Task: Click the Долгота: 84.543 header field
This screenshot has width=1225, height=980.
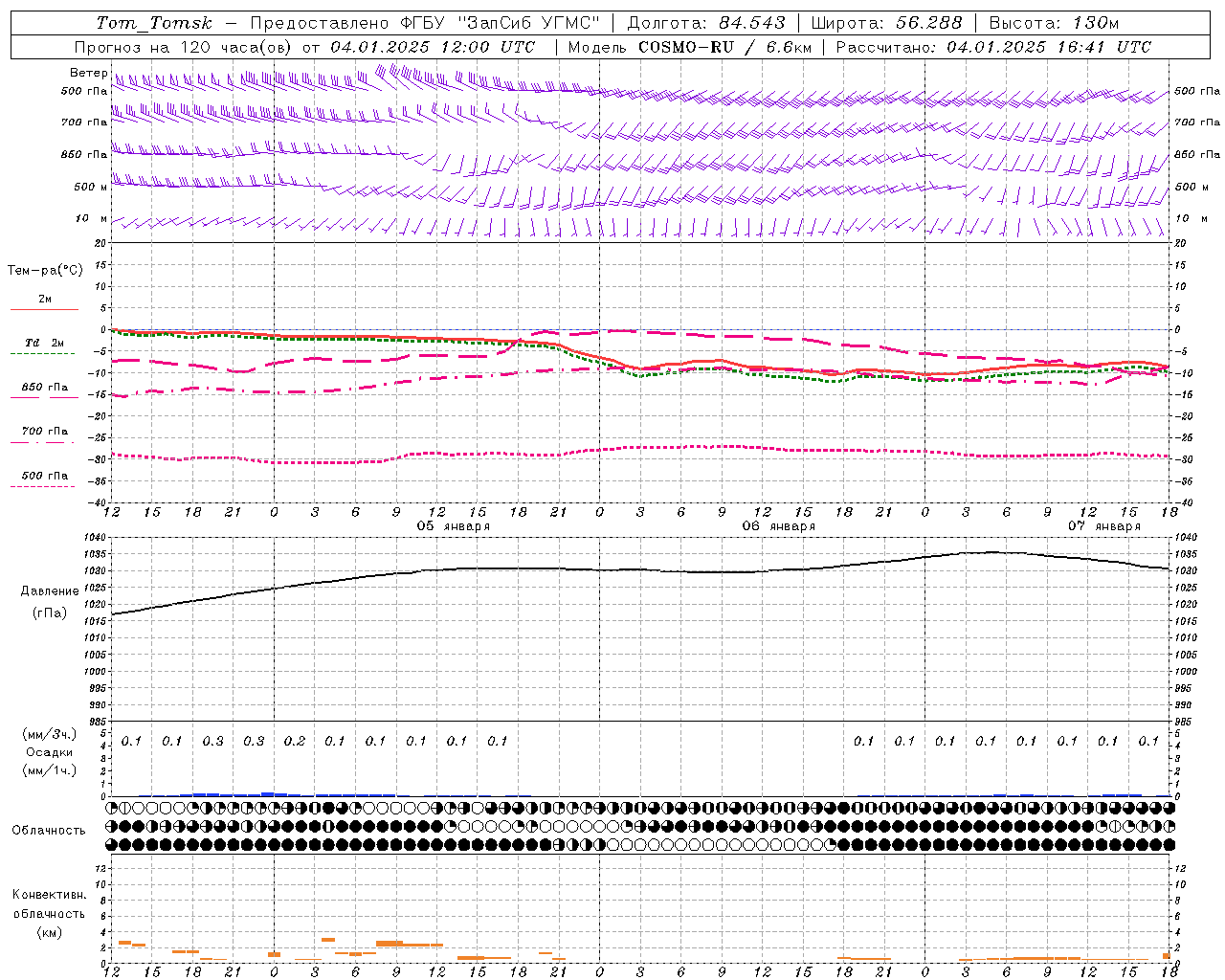Action: (x=706, y=23)
